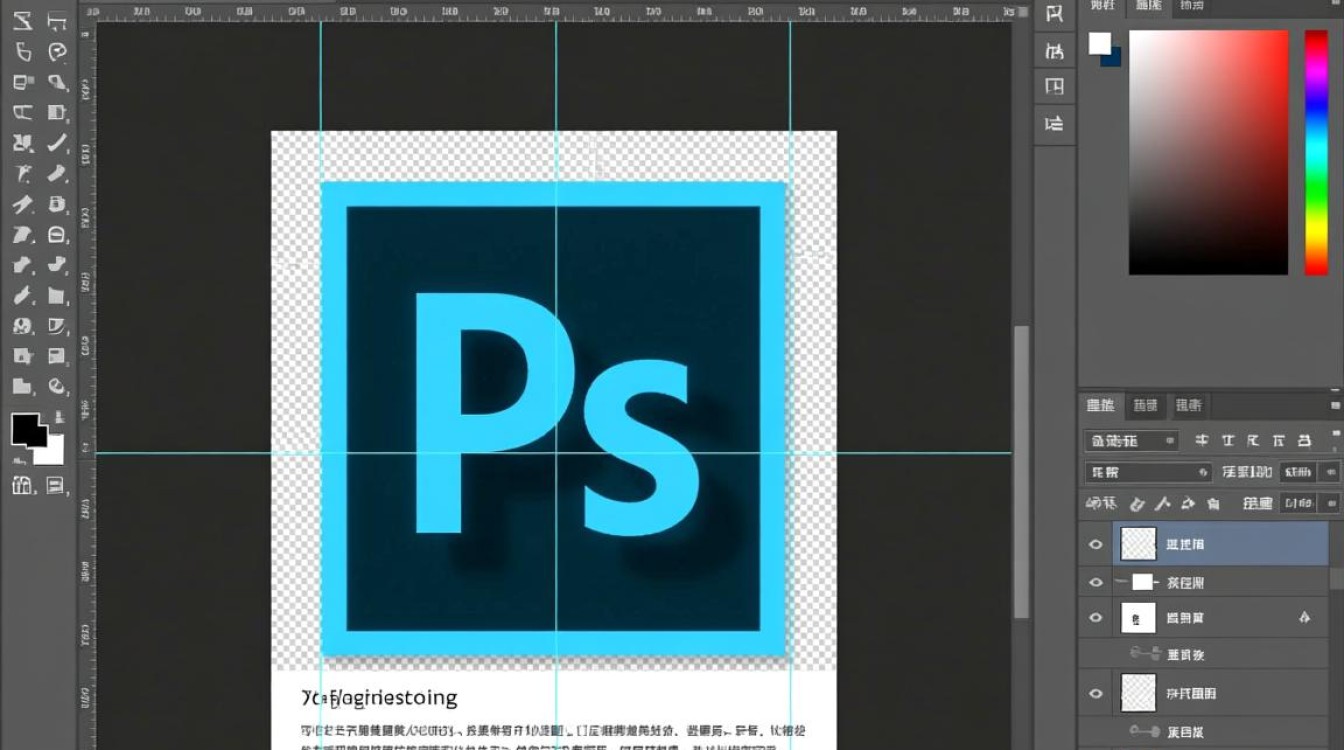Click the fifth layer filter icon in Layers panel

point(1304,441)
